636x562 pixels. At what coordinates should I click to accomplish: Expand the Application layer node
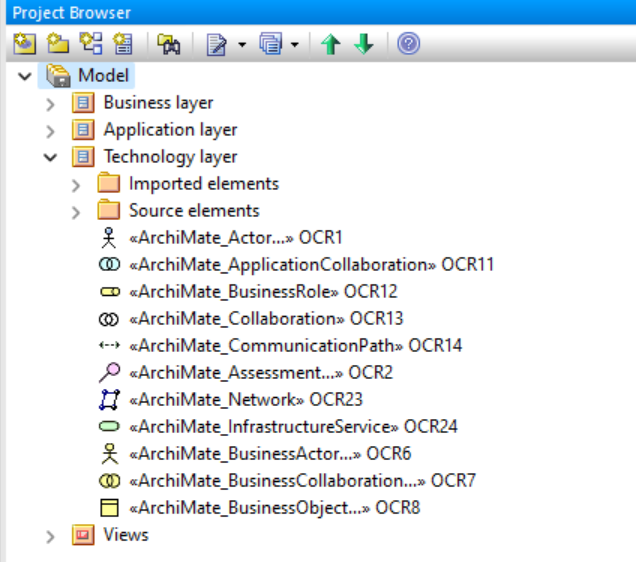pos(50,130)
